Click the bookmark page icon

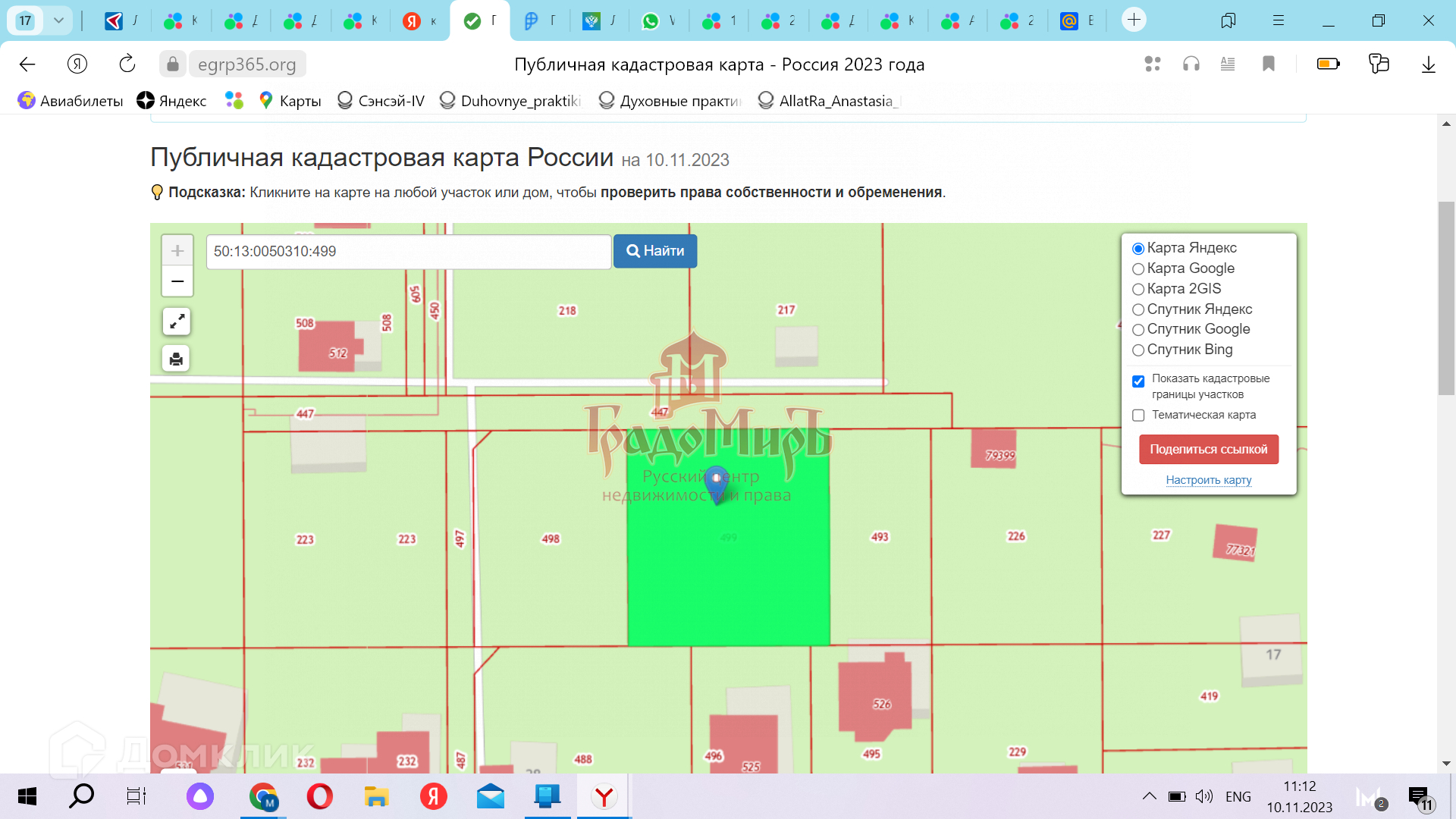pos(1269,64)
